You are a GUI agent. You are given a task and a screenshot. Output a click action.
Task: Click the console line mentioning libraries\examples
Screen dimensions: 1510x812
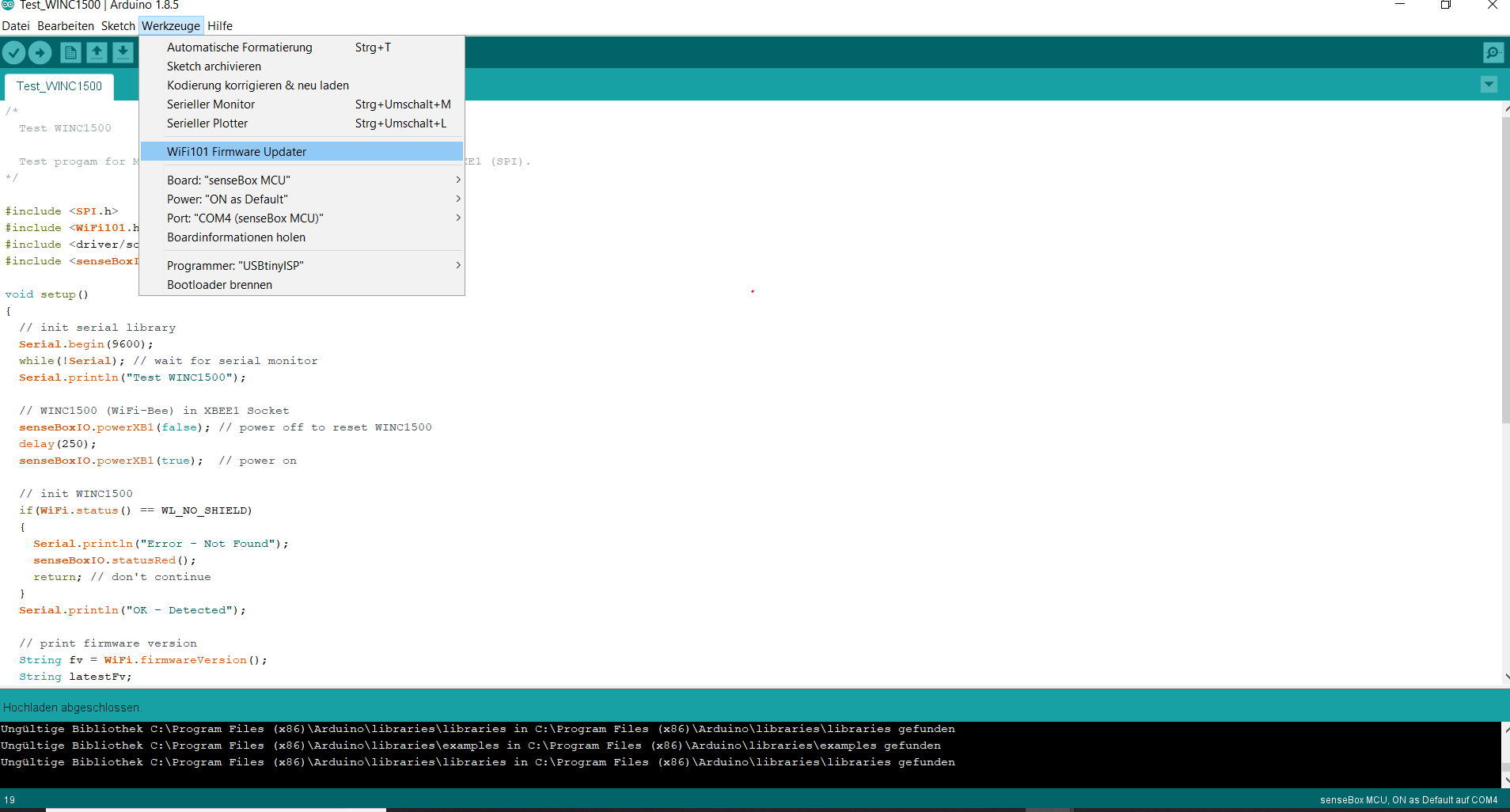(471, 746)
